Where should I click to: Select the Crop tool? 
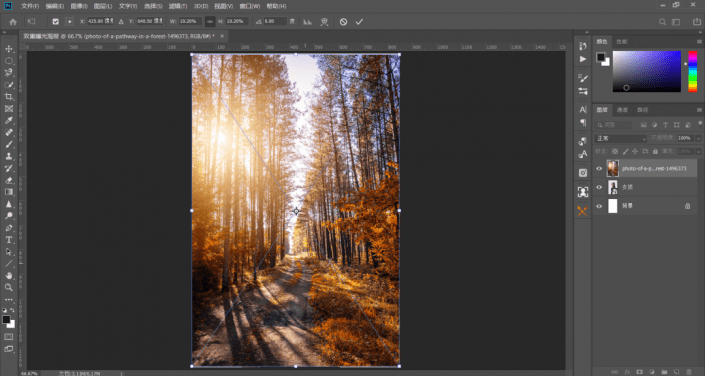click(9, 96)
